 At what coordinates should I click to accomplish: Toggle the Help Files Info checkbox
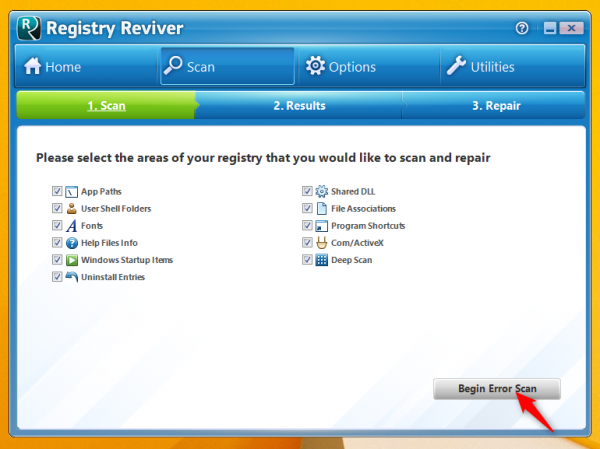[x=57, y=242]
